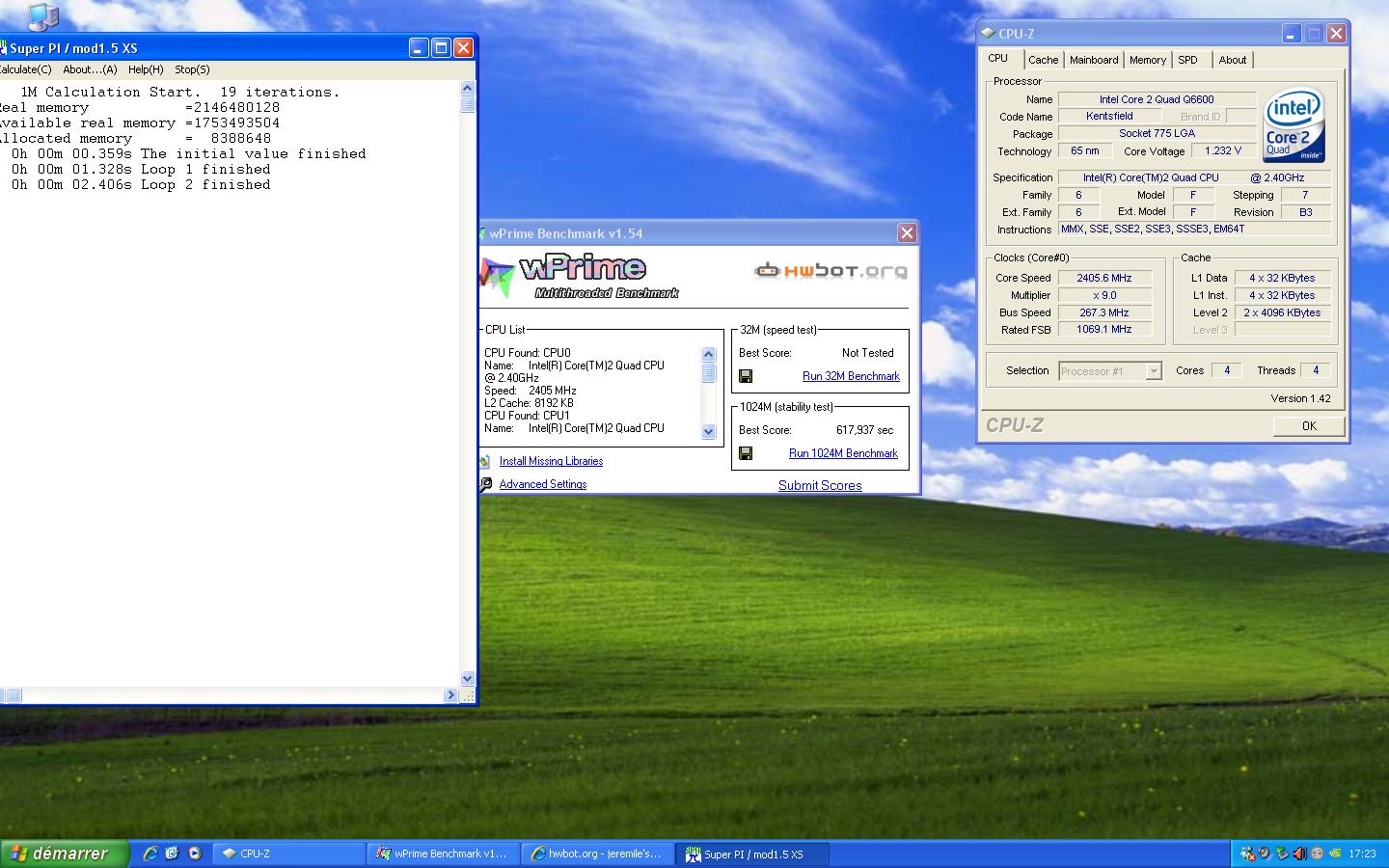The width and height of the screenshot is (1389, 868).
Task: Click the Safely Remove Hardware tray icon
Action: [1282, 854]
